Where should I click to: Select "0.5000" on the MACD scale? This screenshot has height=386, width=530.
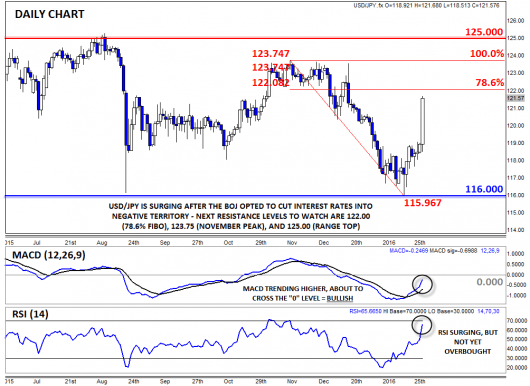[x=516, y=265]
